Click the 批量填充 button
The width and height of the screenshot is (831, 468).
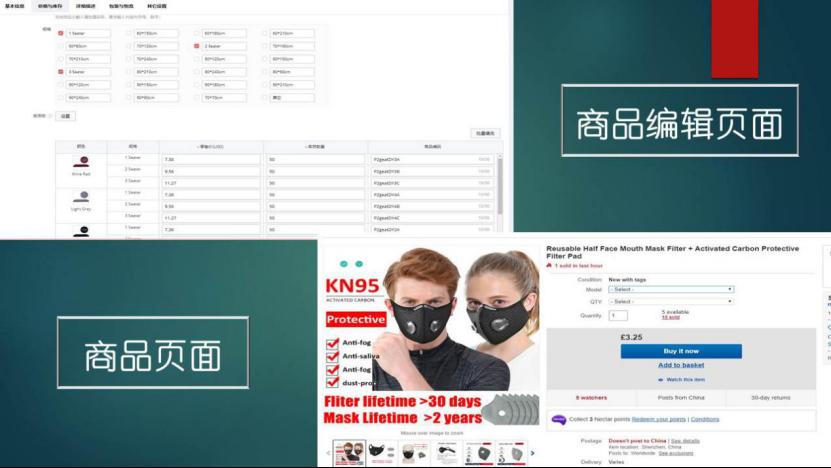point(484,133)
